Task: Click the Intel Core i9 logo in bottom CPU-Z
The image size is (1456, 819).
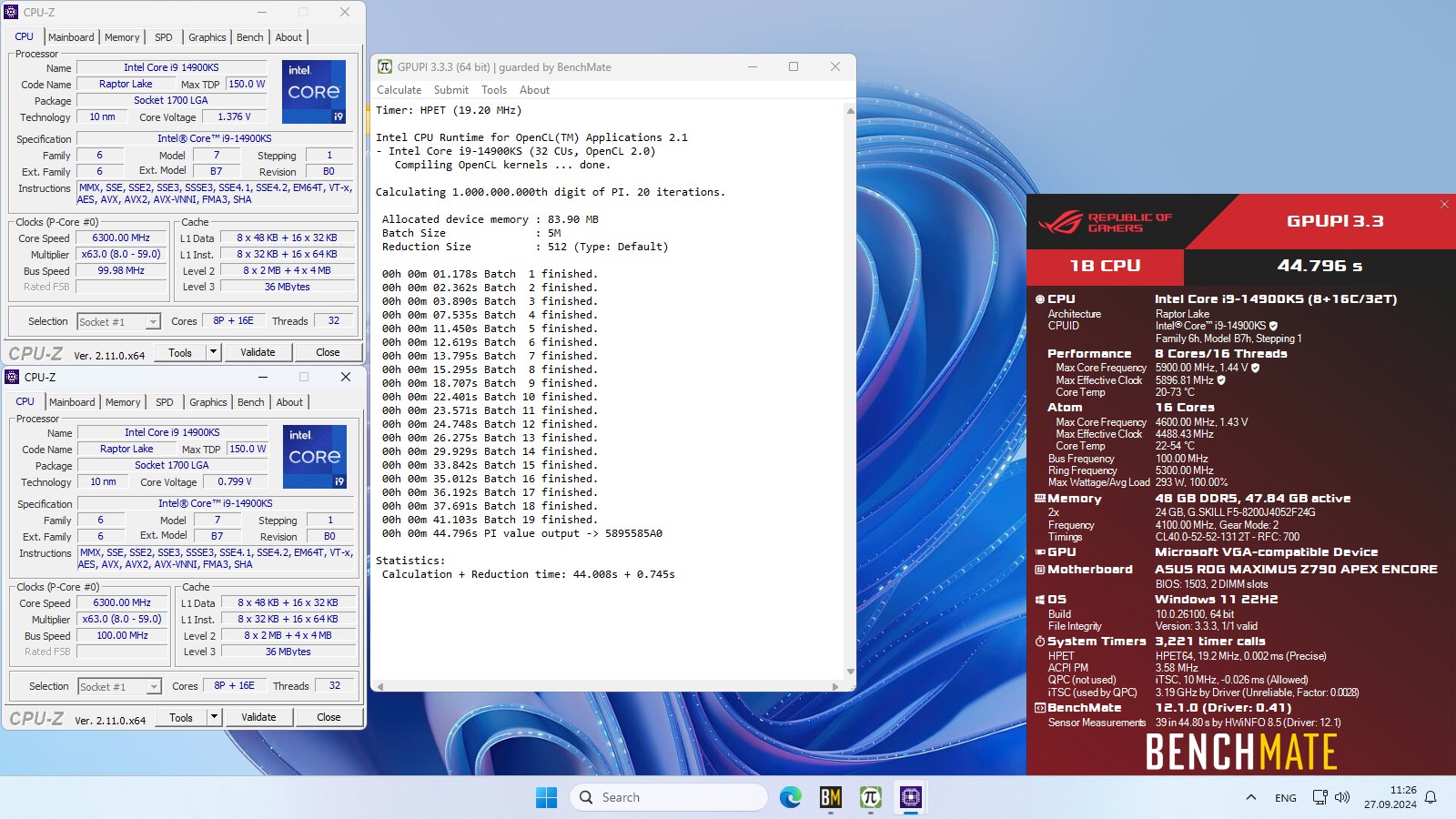Action: [315, 457]
